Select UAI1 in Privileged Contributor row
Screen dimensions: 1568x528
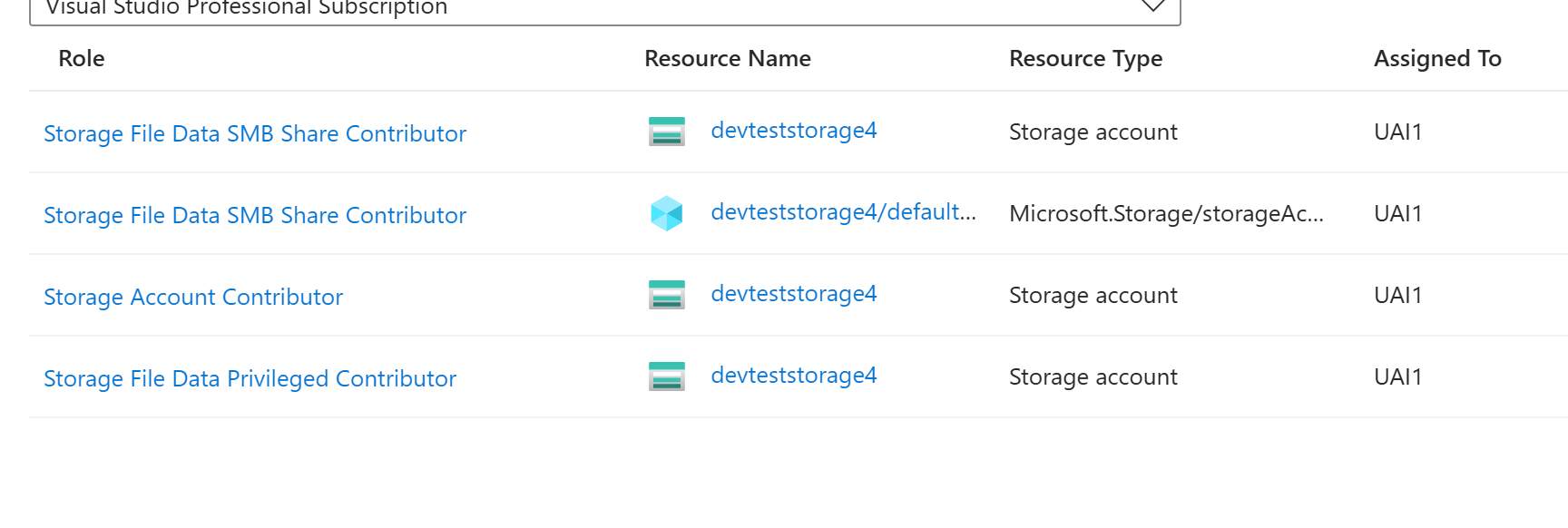(1397, 377)
